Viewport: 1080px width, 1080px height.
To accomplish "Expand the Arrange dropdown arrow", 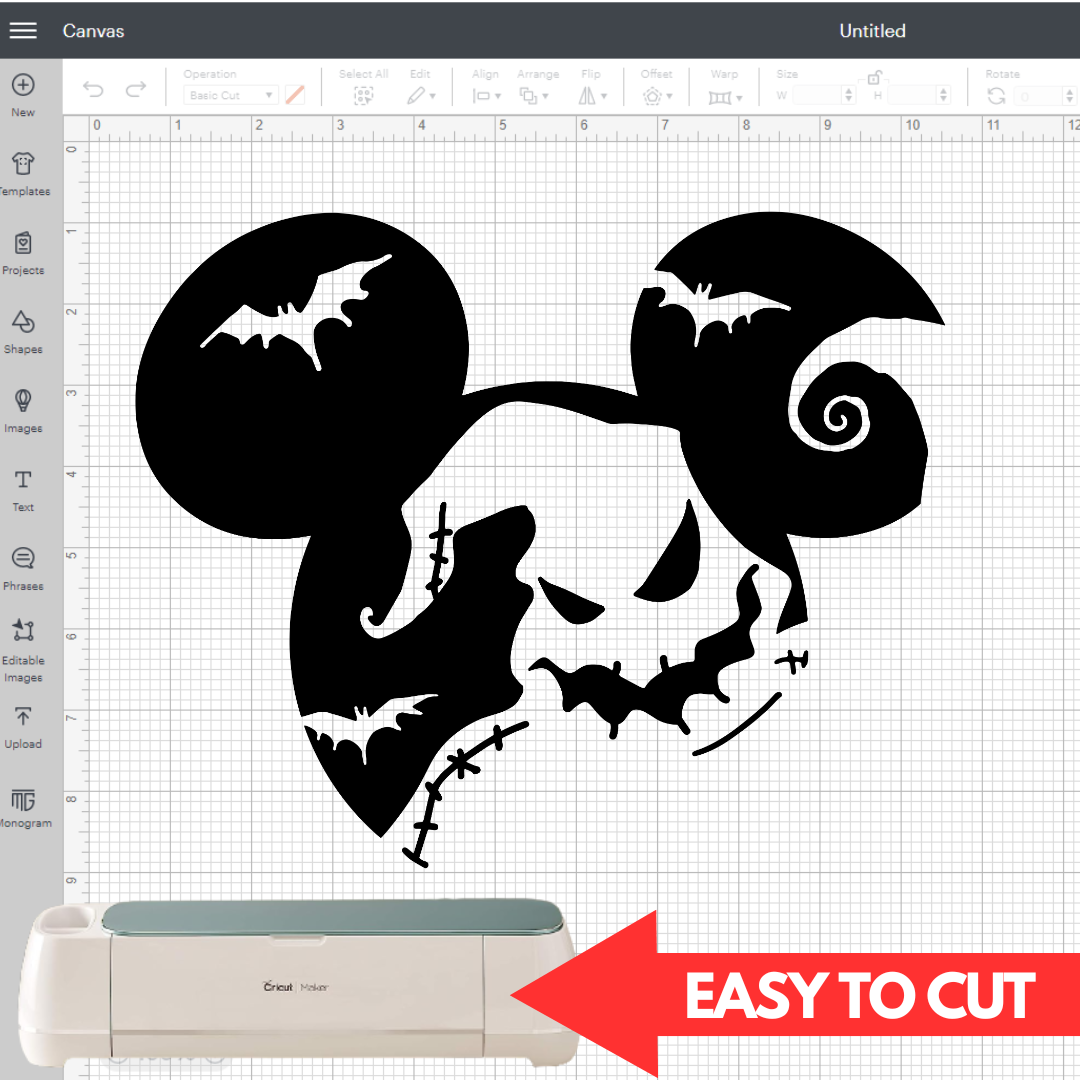I will point(546,96).
